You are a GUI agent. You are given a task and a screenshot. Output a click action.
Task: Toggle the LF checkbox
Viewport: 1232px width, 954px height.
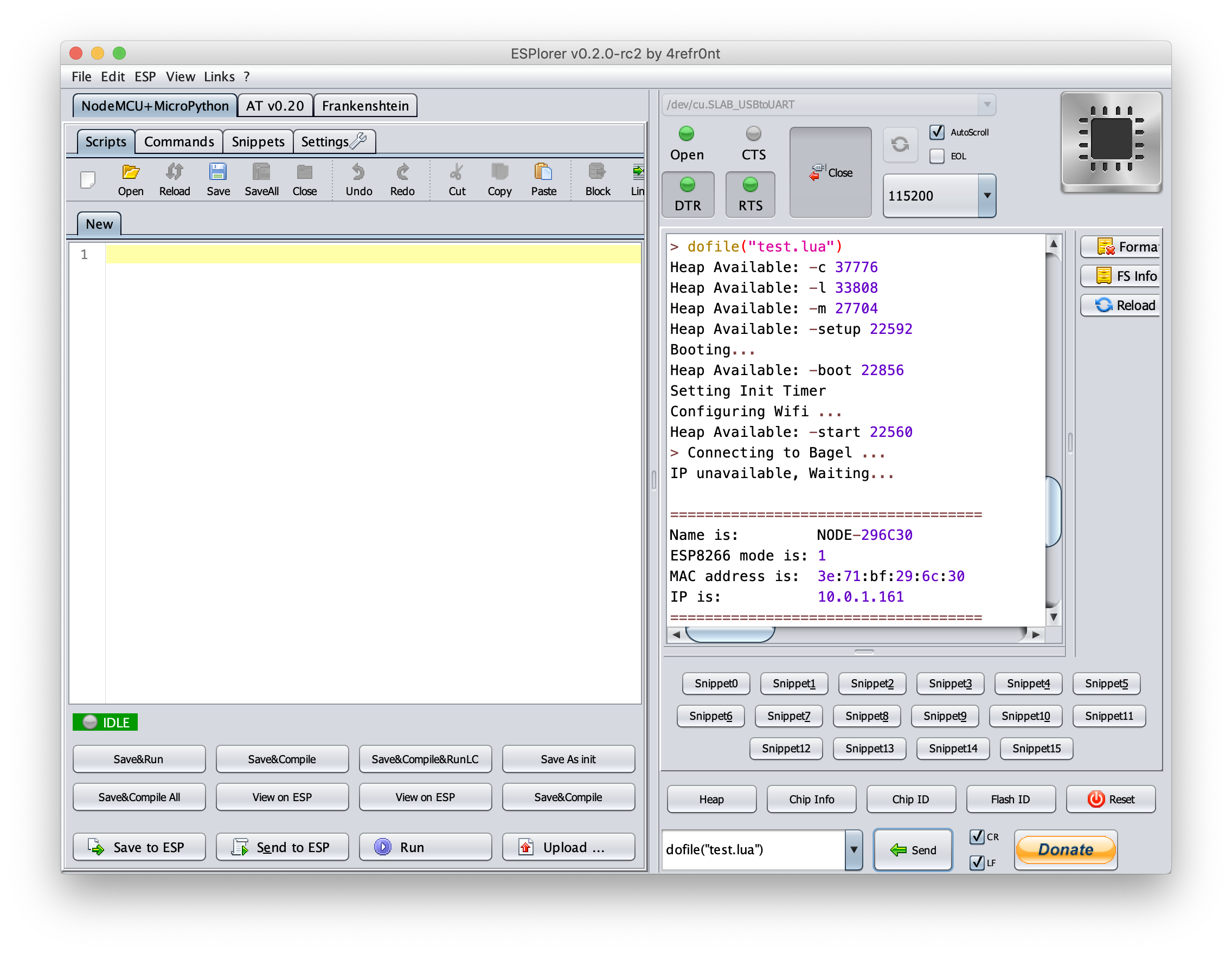(978, 863)
